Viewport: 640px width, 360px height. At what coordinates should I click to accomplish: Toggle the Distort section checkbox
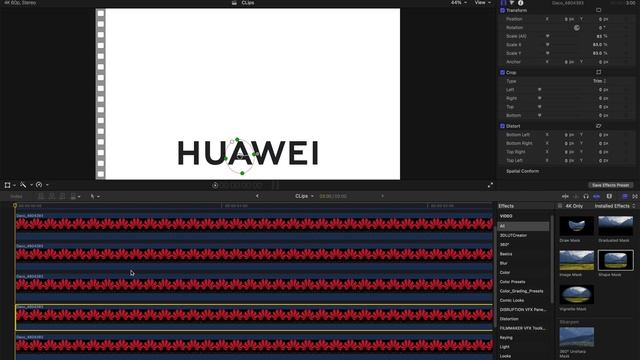pyautogui.click(x=502, y=126)
